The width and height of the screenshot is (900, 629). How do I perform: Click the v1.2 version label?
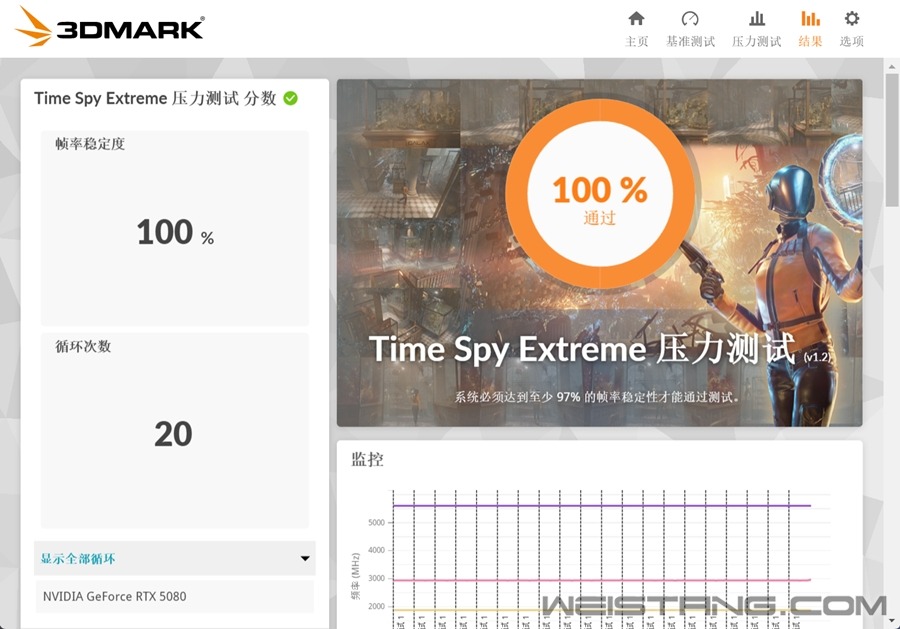(817, 357)
